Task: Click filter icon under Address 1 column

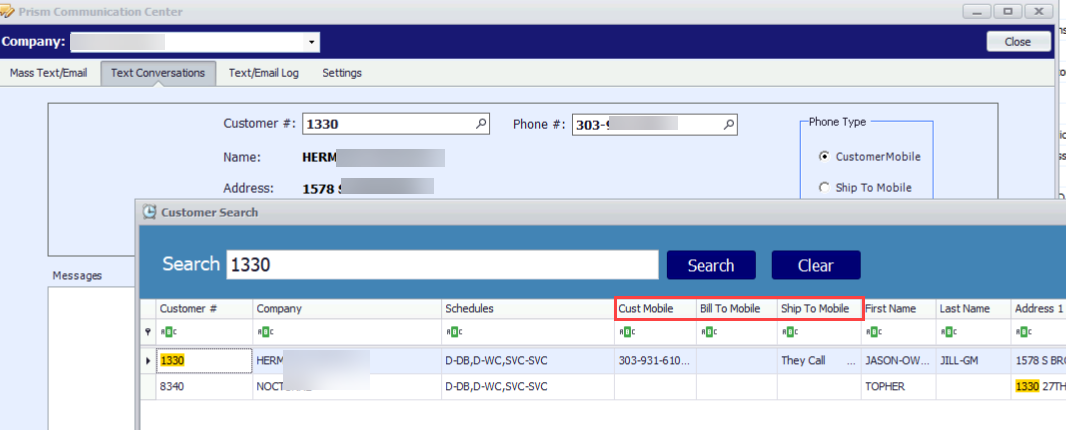Action: point(1022,332)
